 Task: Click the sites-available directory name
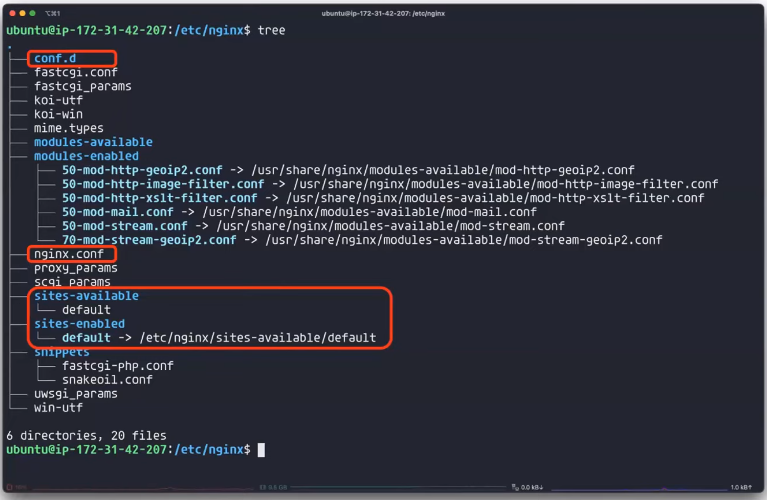click(86, 296)
